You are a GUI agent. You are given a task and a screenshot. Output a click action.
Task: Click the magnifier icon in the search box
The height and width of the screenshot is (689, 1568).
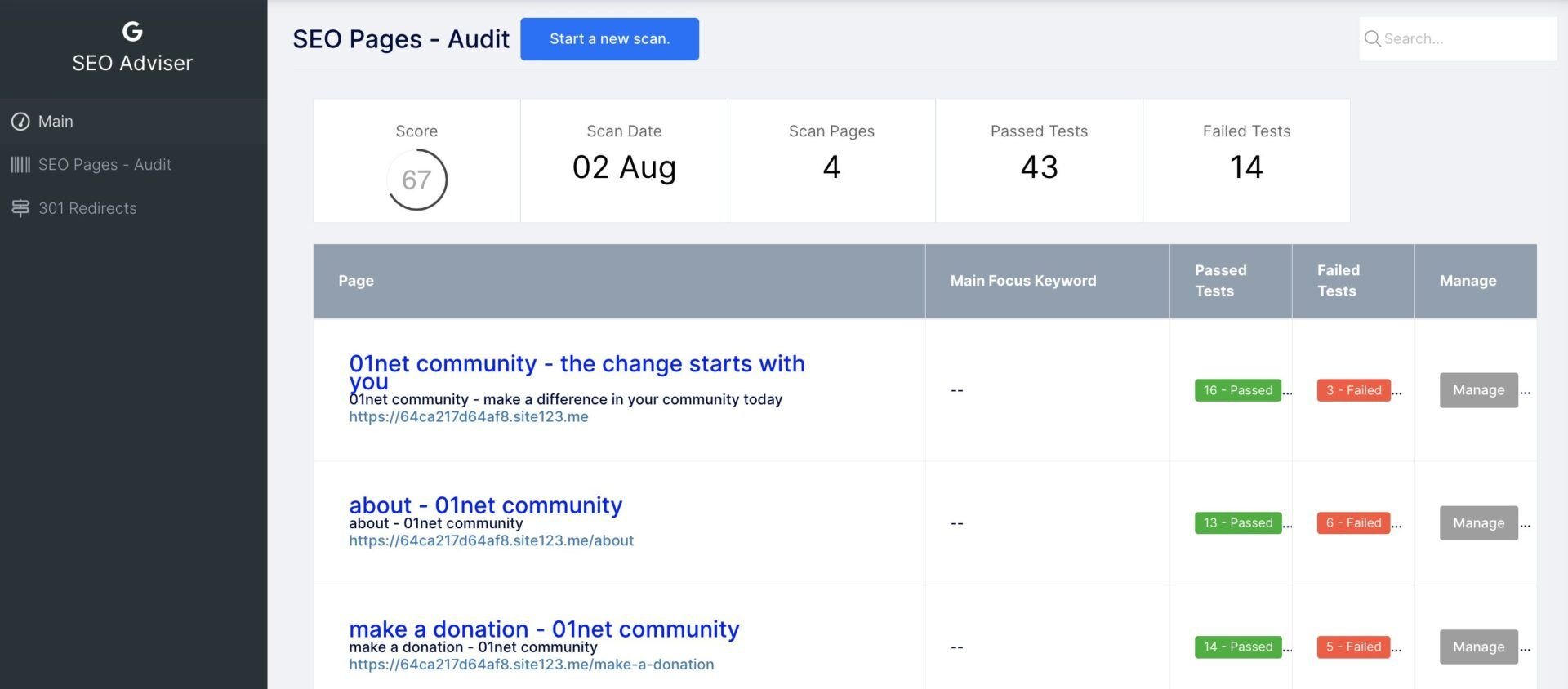click(1372, 38)
